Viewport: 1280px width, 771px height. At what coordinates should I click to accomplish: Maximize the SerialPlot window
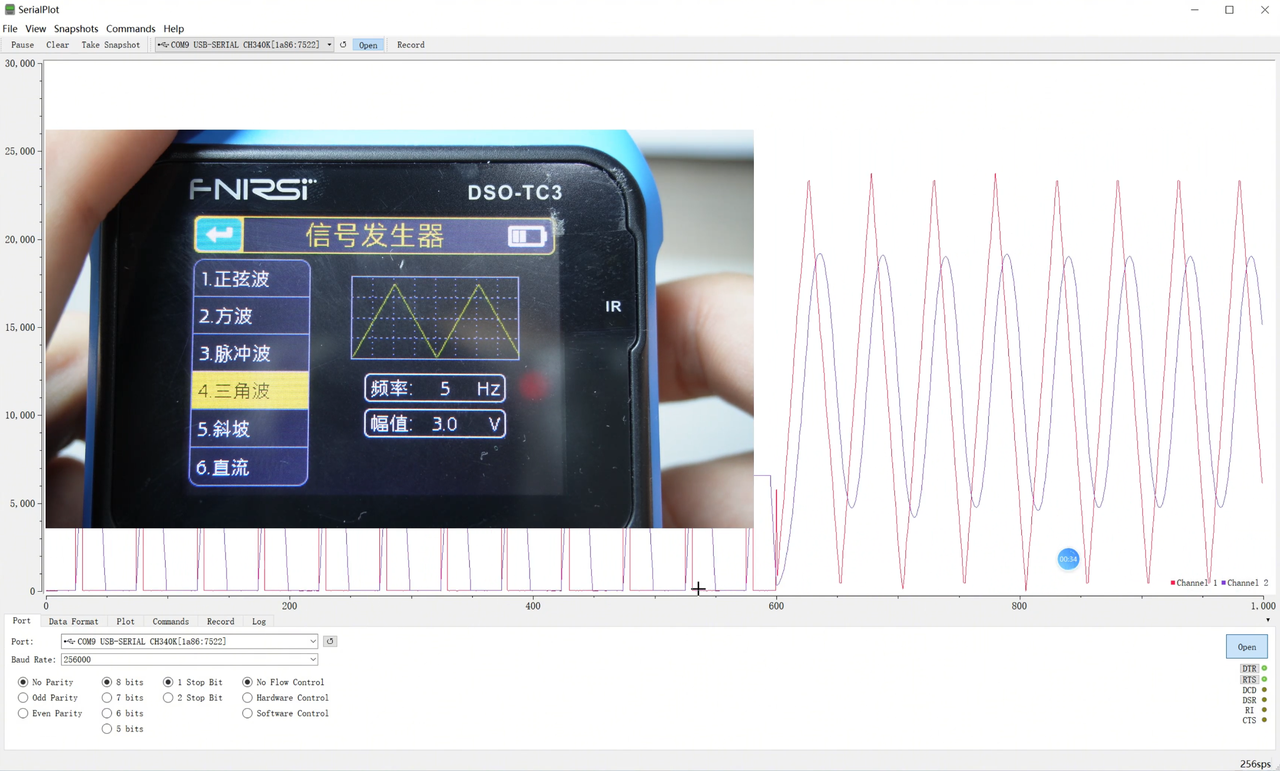[1229, 9]
